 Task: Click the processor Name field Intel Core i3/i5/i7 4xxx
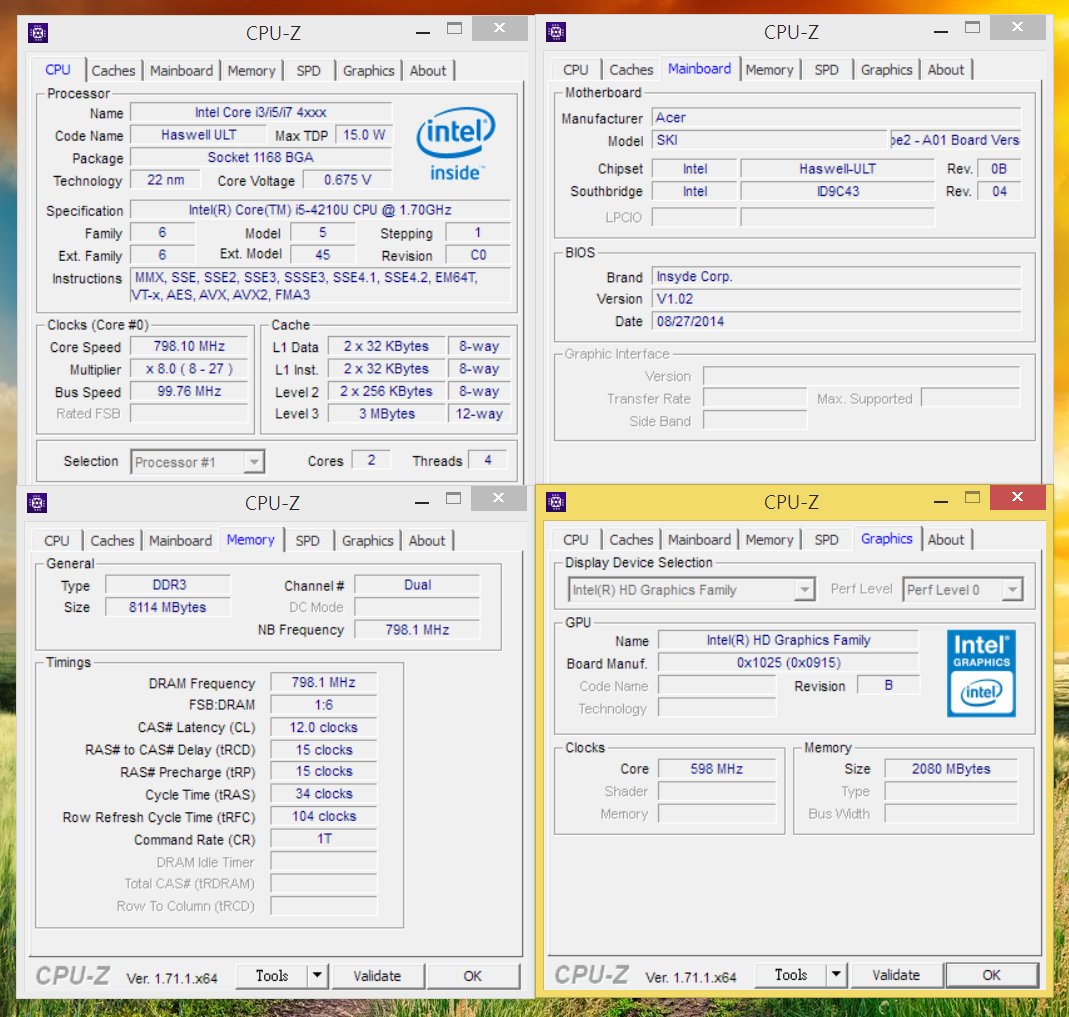point(261,112)
